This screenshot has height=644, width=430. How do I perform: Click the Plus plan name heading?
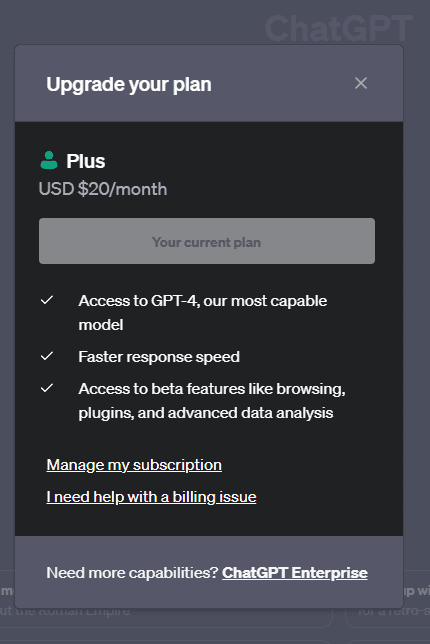tap(86, 161)
